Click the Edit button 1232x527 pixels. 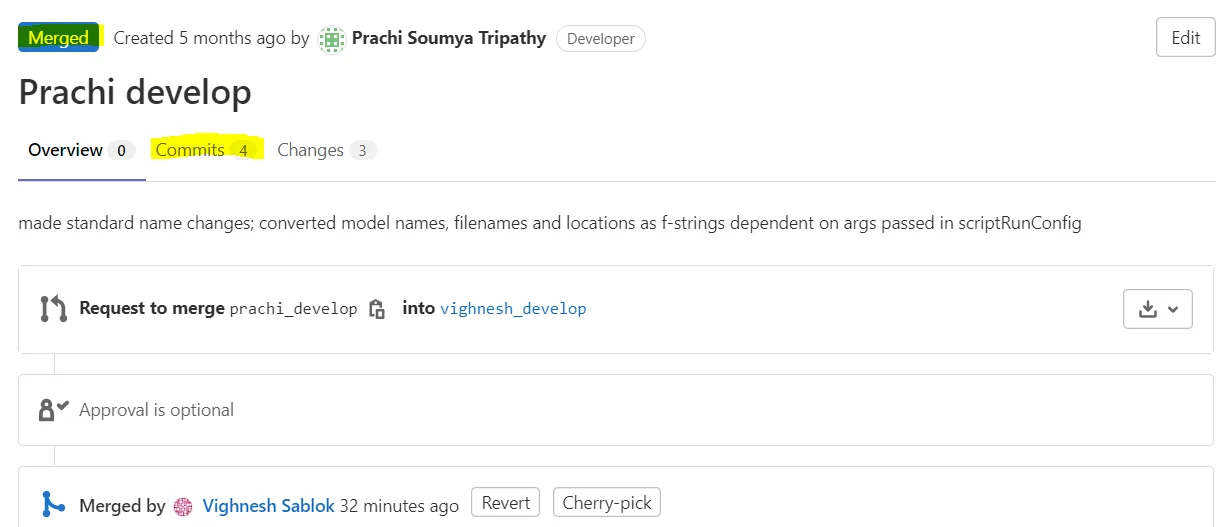1185,38
